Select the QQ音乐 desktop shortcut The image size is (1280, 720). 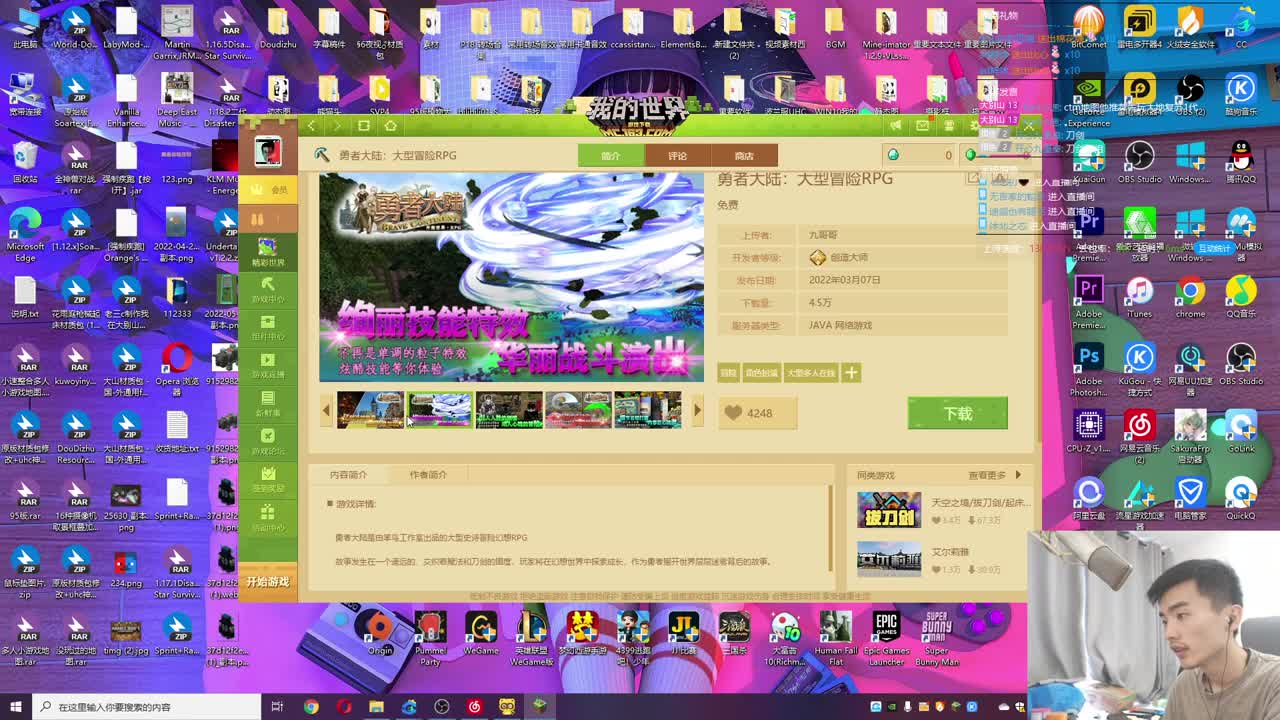coord(1240,297)
